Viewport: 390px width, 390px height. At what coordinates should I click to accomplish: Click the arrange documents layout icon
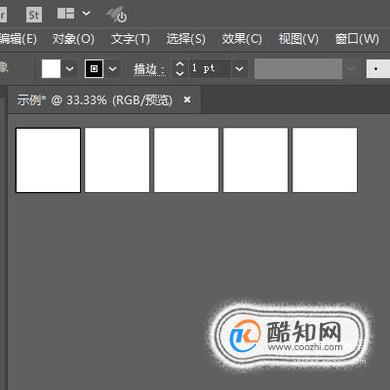(x=66, y=14)
